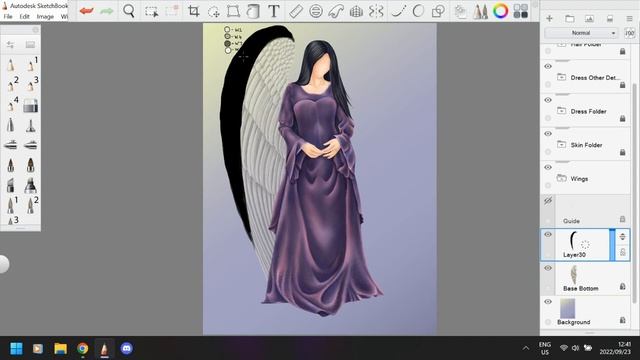Show hidden system tray icons chevron
Screen dimensions: 640x360
pos(526,348)
